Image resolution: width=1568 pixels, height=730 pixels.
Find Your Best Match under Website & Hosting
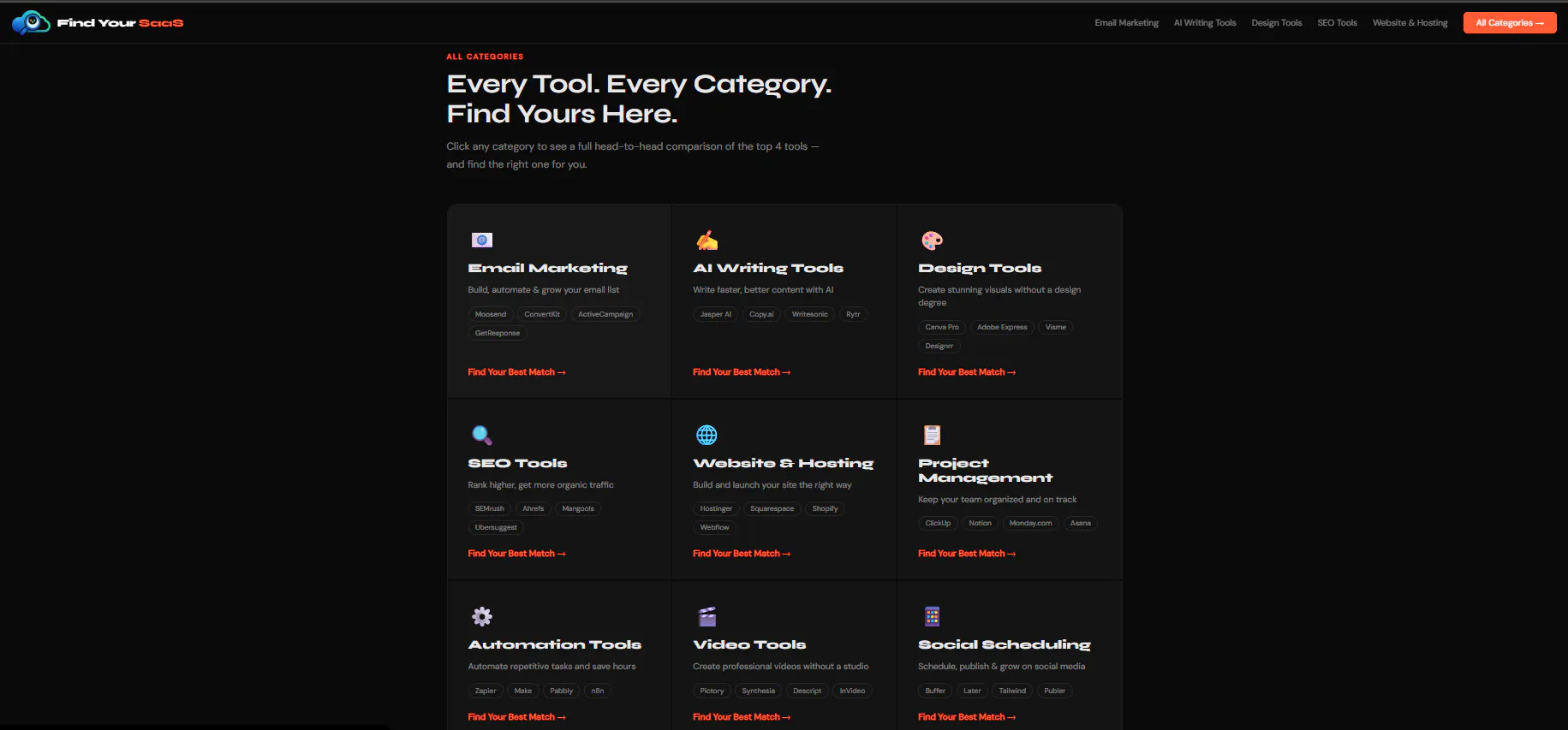[742, 554]
